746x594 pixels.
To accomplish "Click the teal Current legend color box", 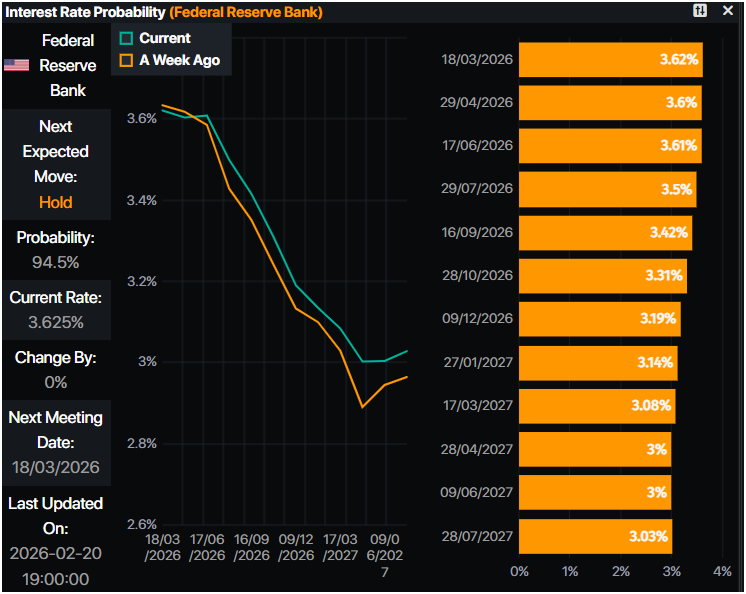I will (x=126, y=38).
